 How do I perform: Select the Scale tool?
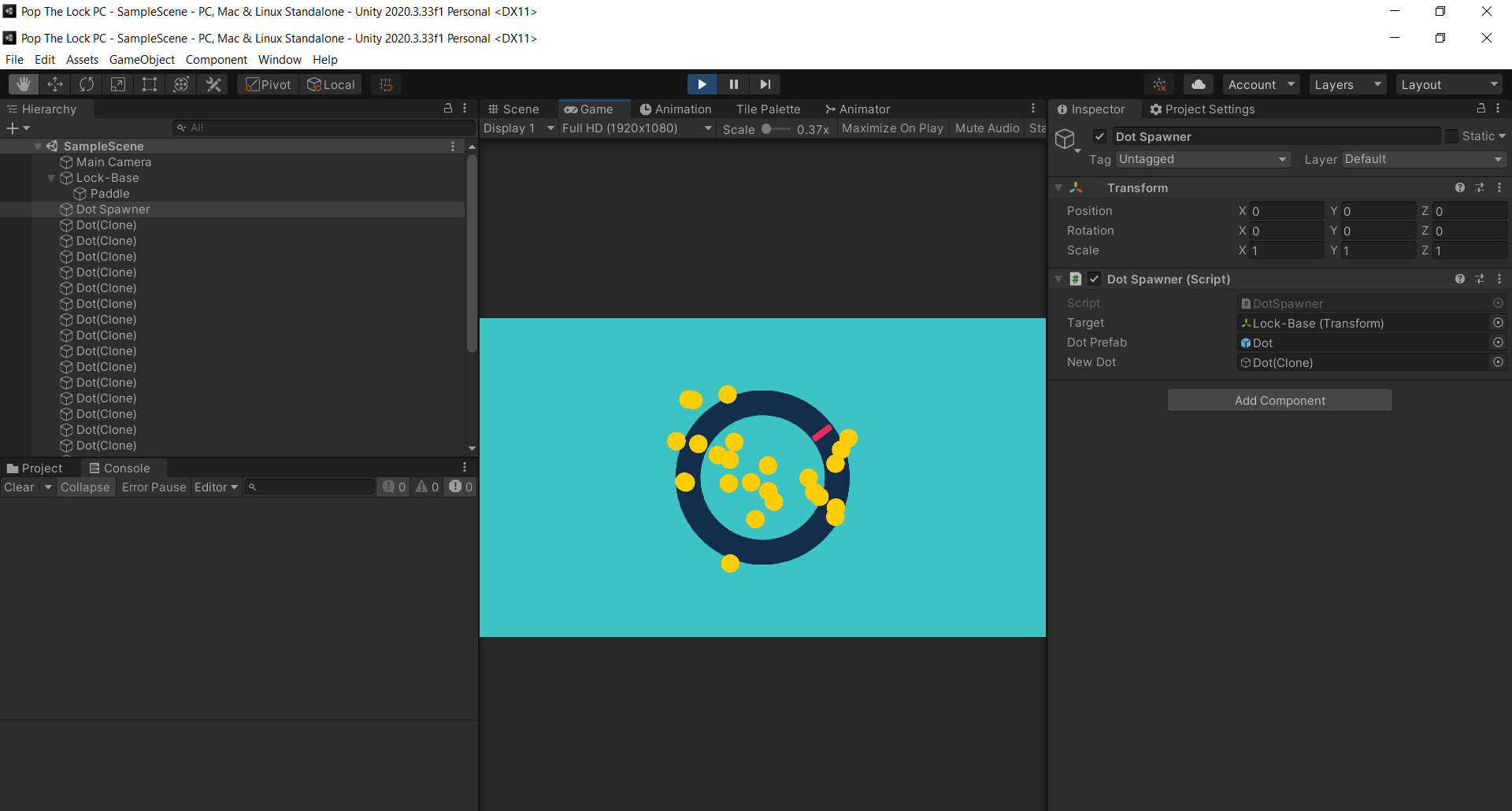[x=118, y=84]
